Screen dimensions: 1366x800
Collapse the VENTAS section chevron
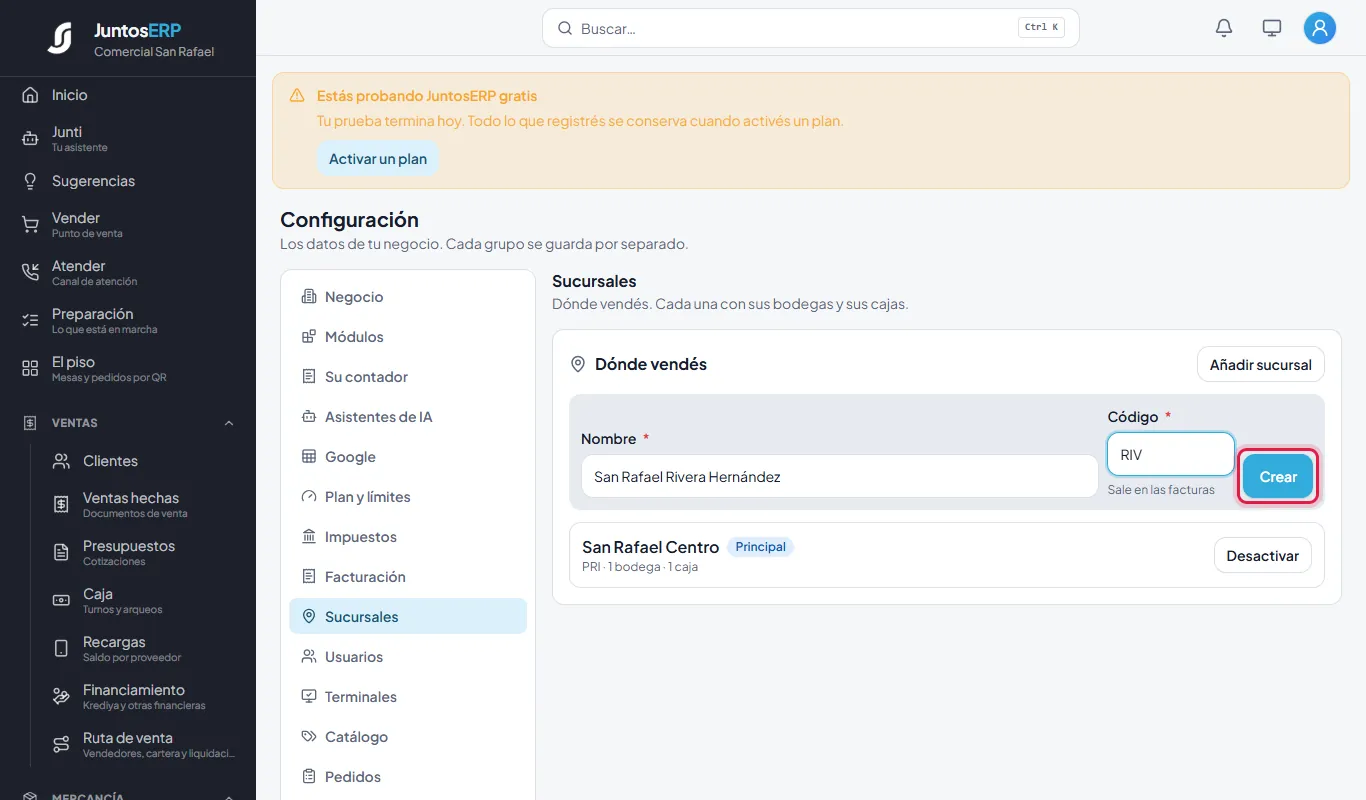point(229,423)
